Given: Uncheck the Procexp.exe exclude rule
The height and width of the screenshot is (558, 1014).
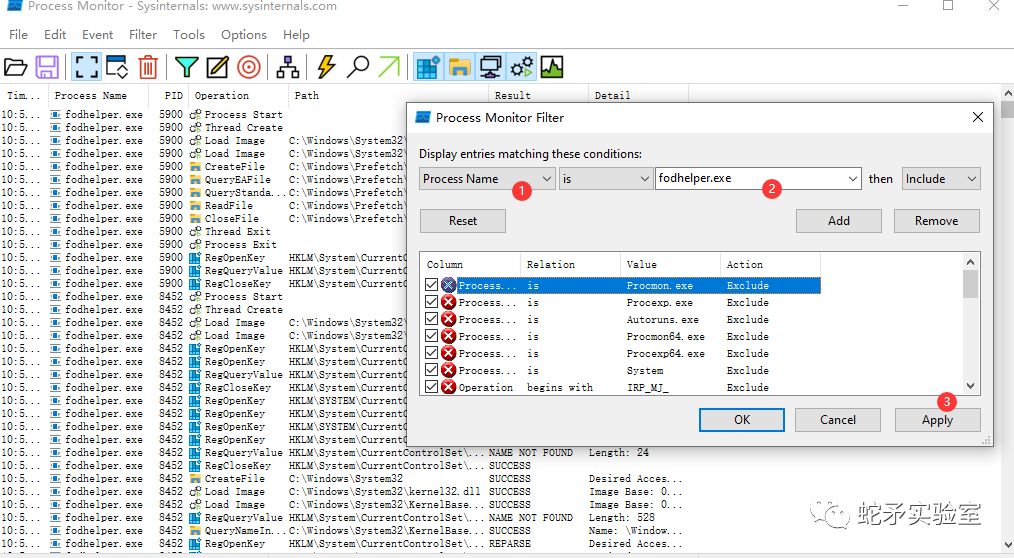Looking at the screenshot, I should [431, 301].
